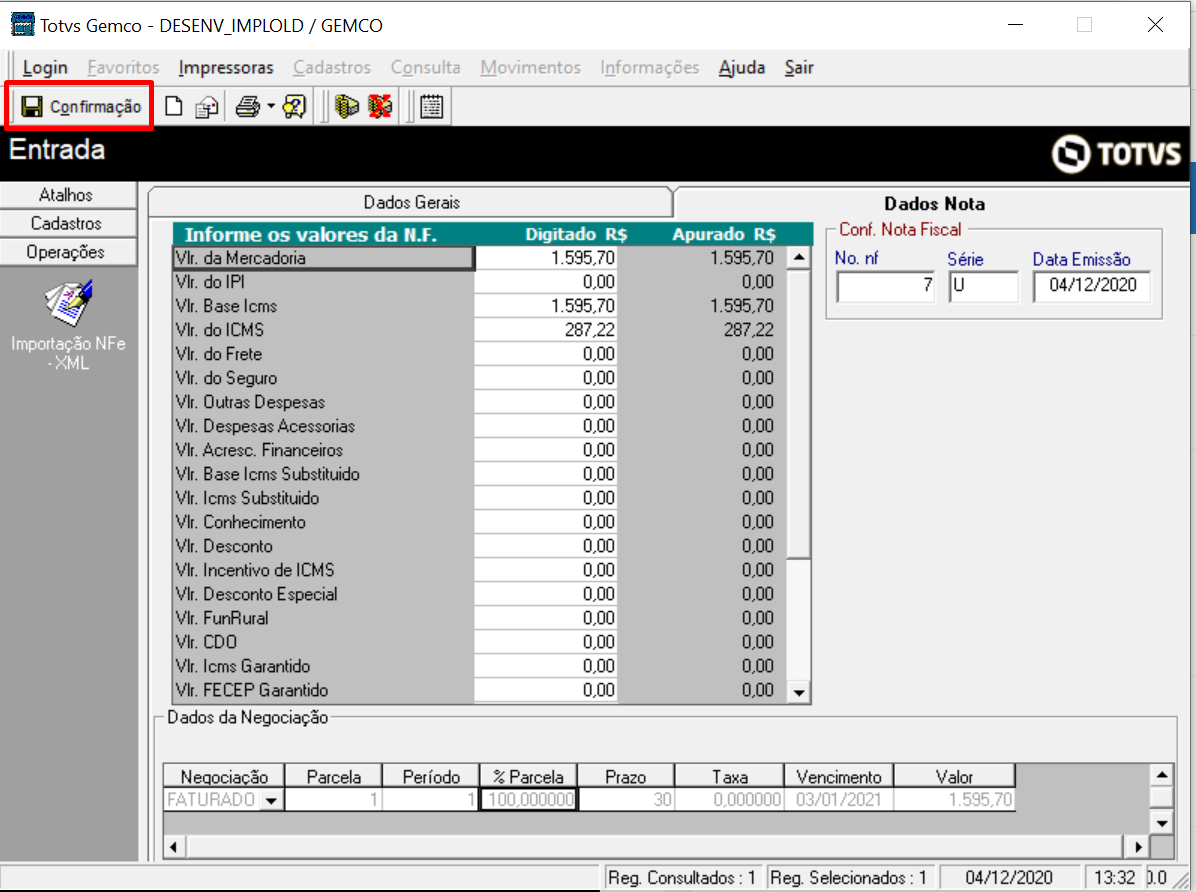Click negotiation grid scroll right arrow
The width and height of the screenshot is (1196, 892).
point(1137,846)
